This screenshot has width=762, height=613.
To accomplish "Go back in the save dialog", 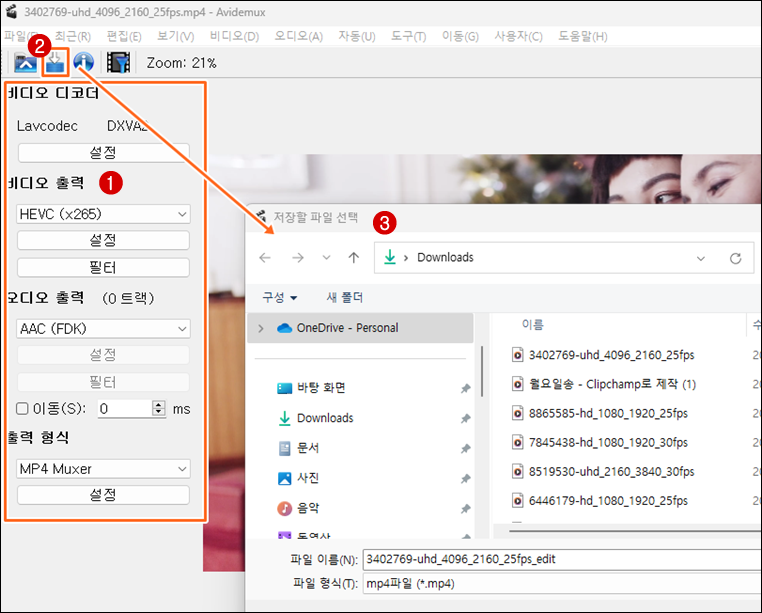I will [x=265, y=258].
